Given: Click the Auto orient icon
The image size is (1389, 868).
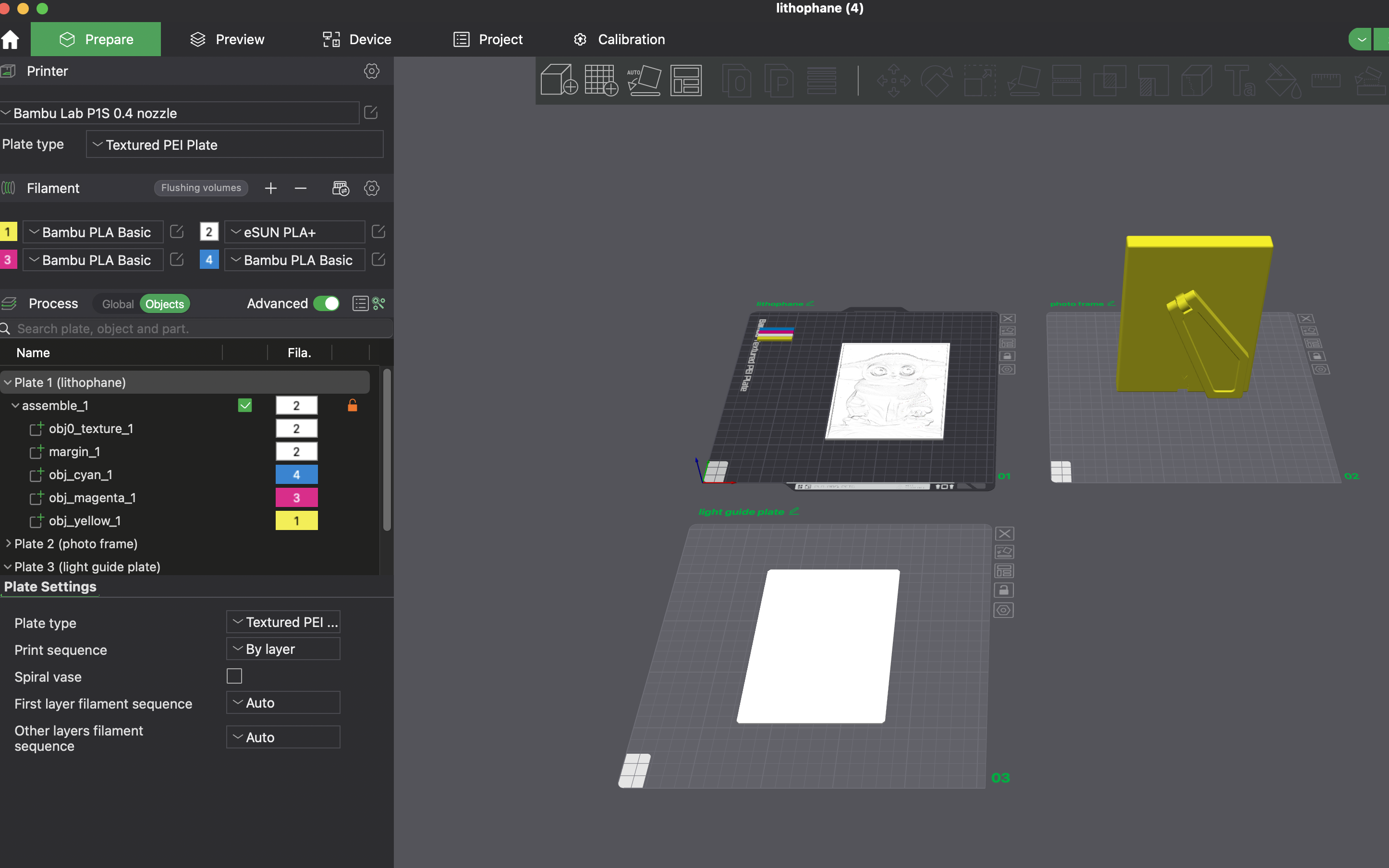Looking at the screenshot, I should coord(644,80).
